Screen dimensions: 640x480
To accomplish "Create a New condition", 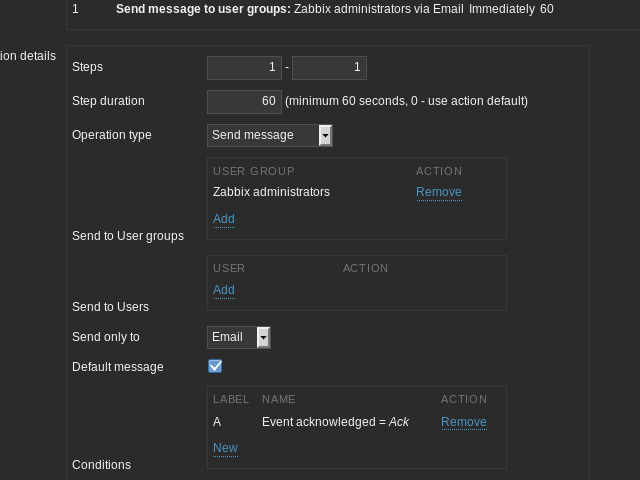I will (225, 448).
